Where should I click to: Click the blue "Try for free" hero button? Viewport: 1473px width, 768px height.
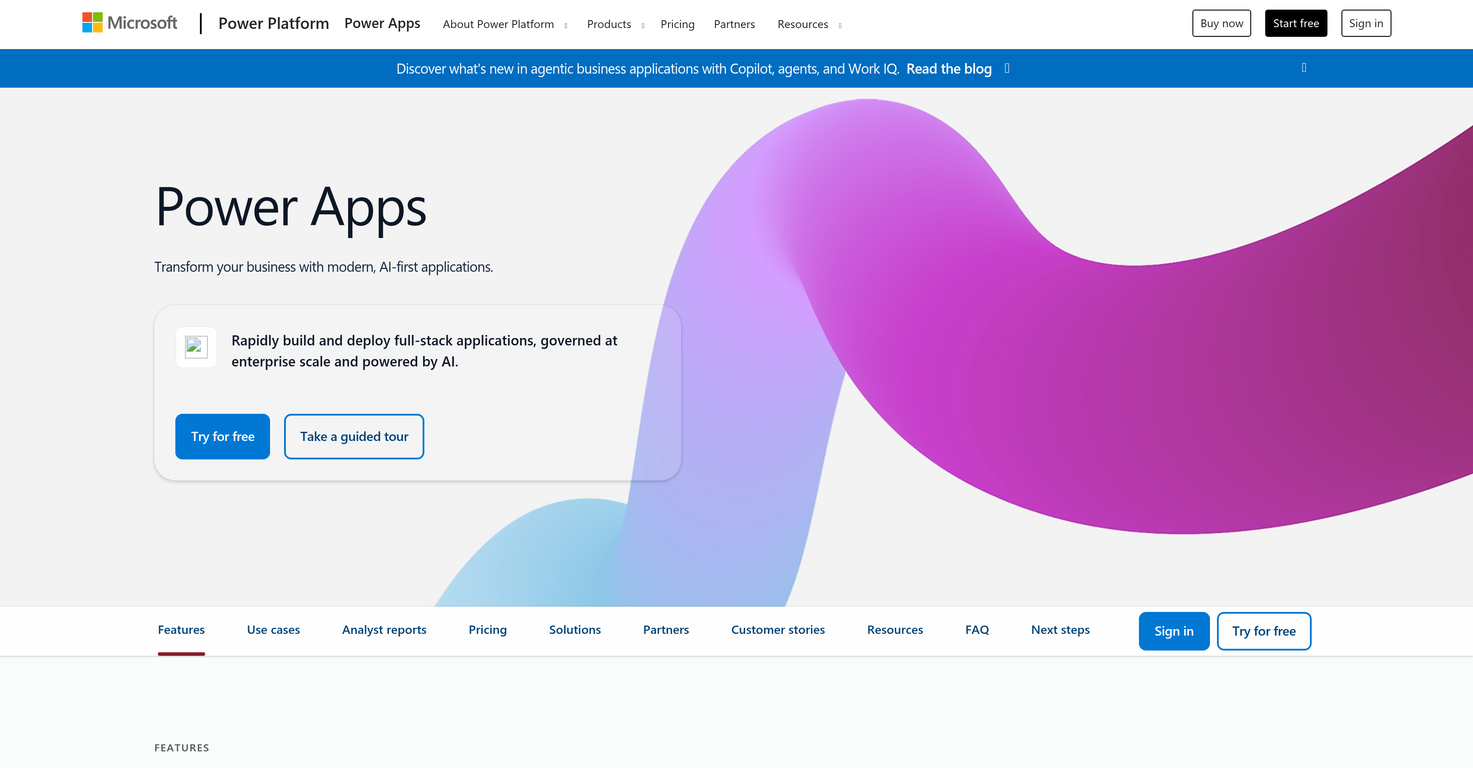(222, 436)
